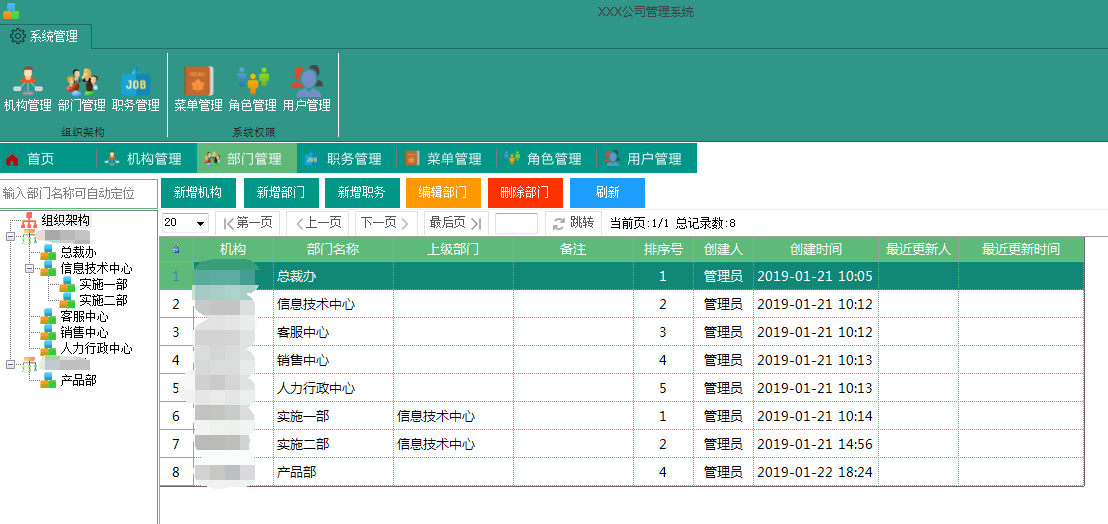The height and width of the screenshot is (524, 1108).
Task: Sort by the 上级部门 column header
Action: (453, 249)
